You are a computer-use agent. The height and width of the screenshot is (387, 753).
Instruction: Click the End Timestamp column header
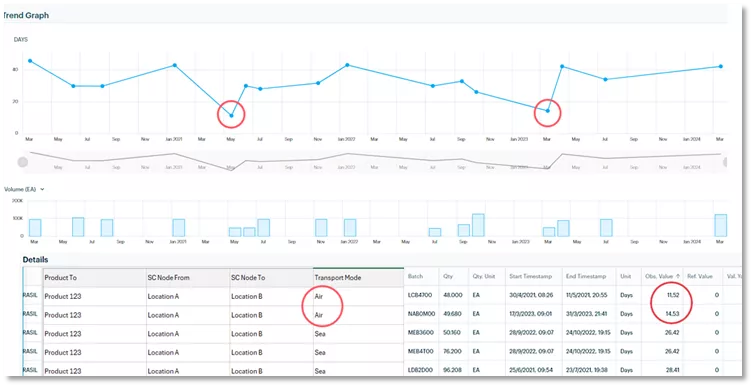click(x=589, y=277)
